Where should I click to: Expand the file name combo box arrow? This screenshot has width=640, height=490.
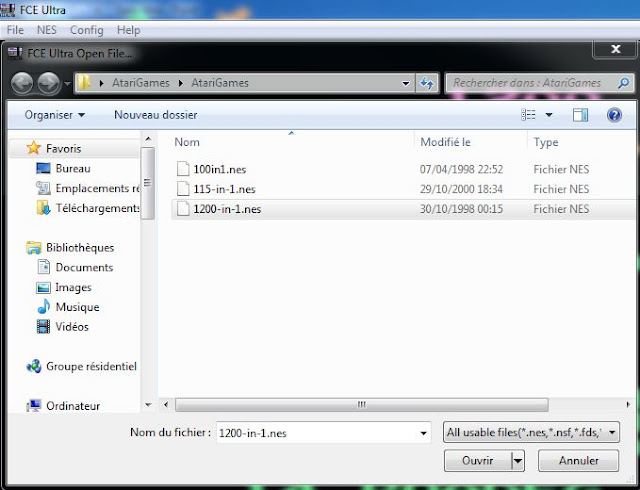(x=423, y=433)
